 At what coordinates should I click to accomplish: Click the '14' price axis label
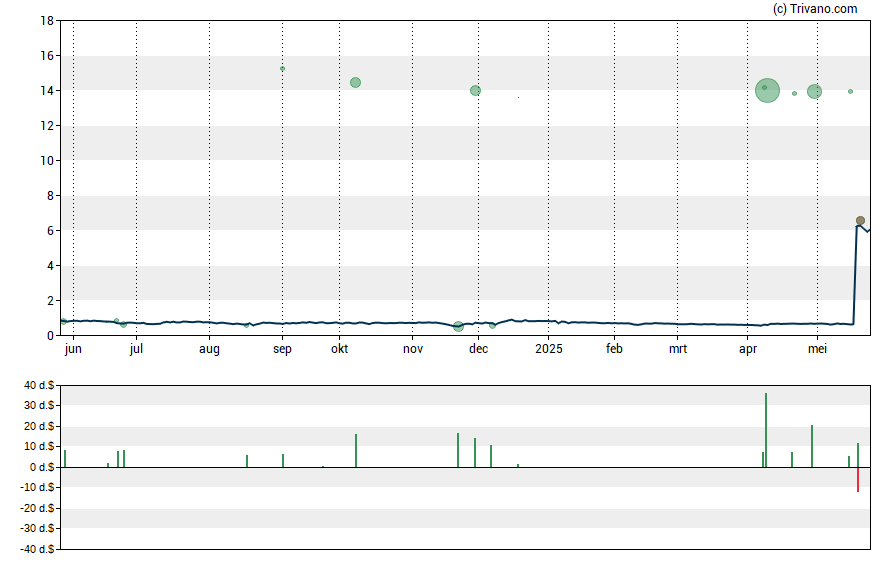(47, 91)
